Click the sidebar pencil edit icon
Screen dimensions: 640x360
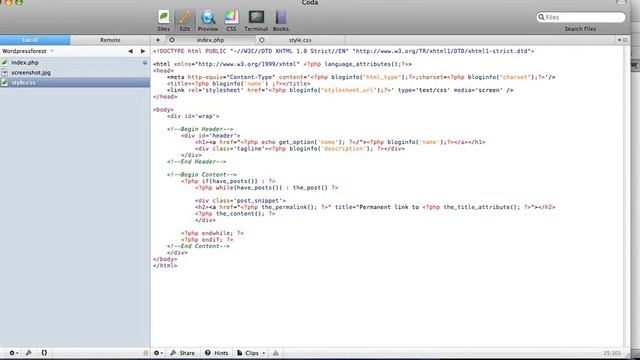point(29,353)
